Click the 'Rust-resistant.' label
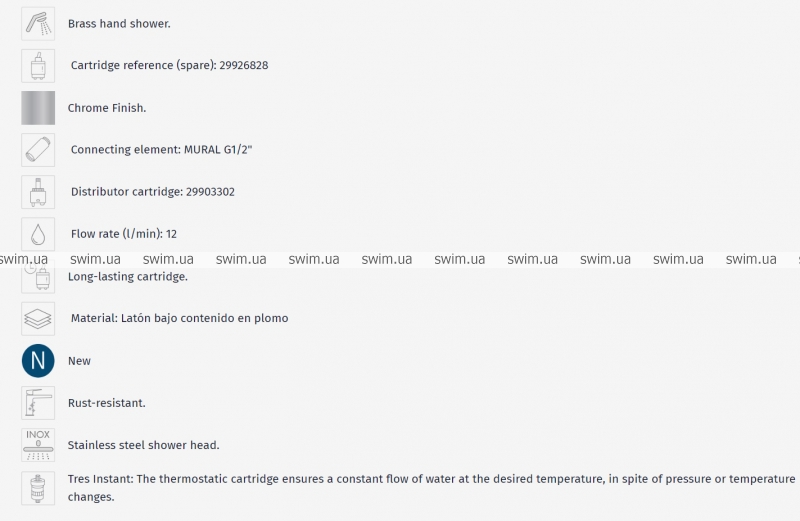Viewport: 800px width, 521px height. (107, 403)
